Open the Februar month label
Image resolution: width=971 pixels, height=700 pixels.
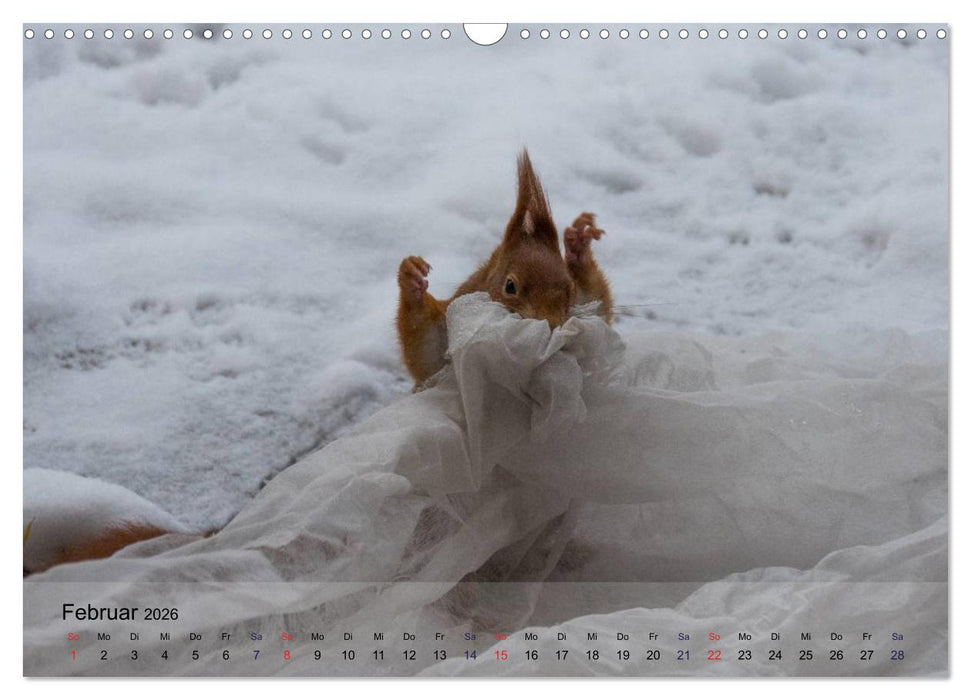point(103,611)
